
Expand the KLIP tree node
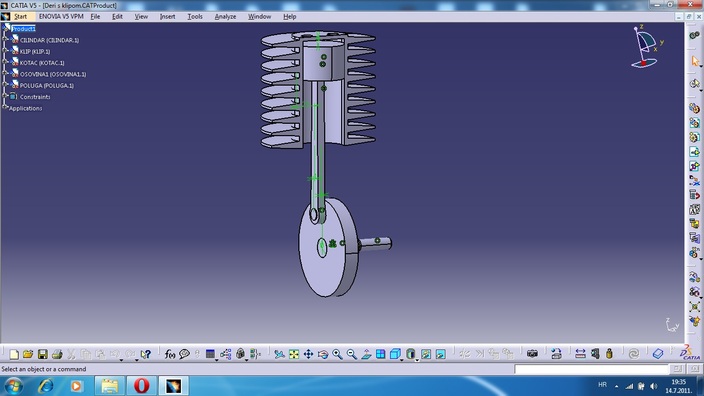[x=5, y=51]
